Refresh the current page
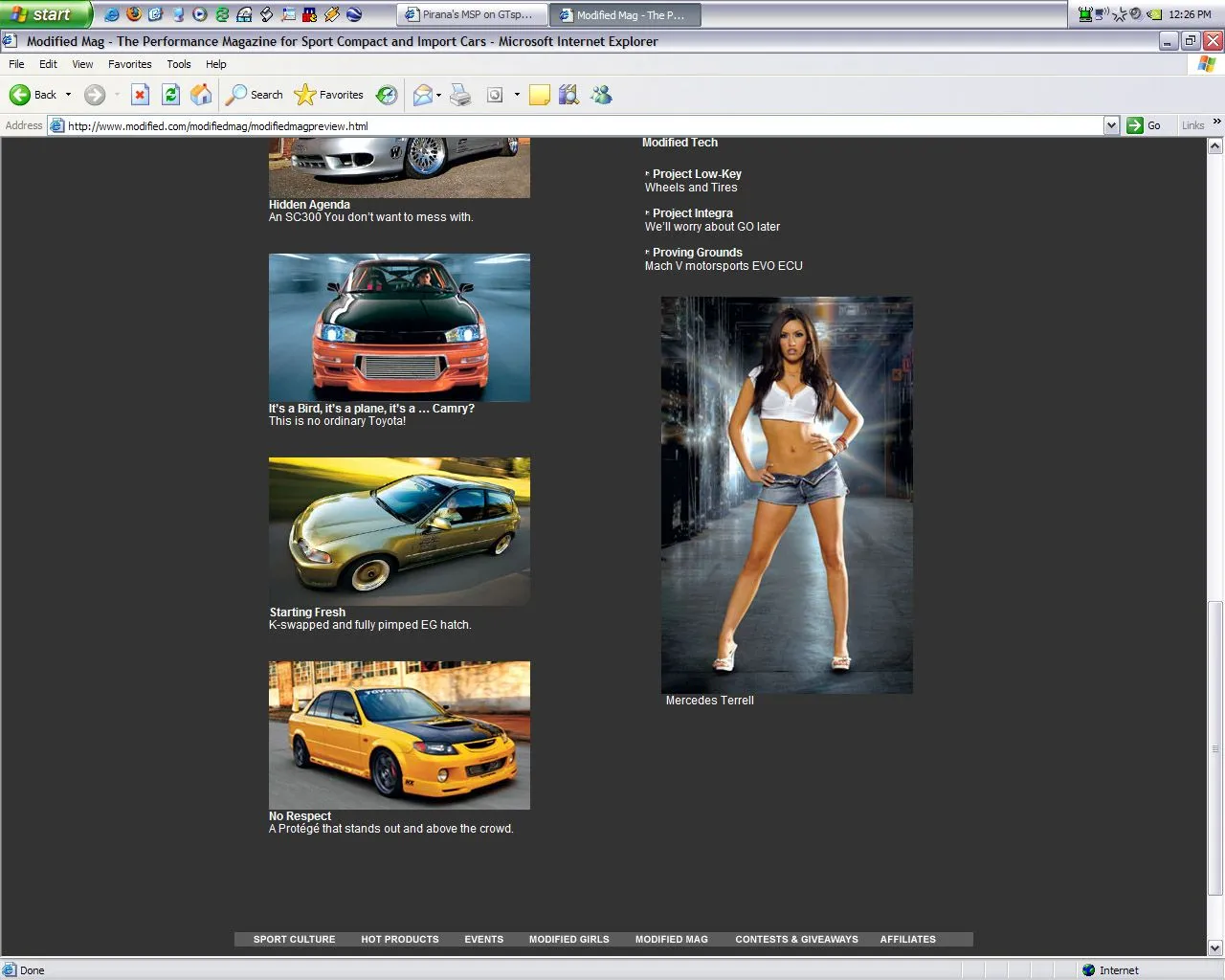 (170, 95)
